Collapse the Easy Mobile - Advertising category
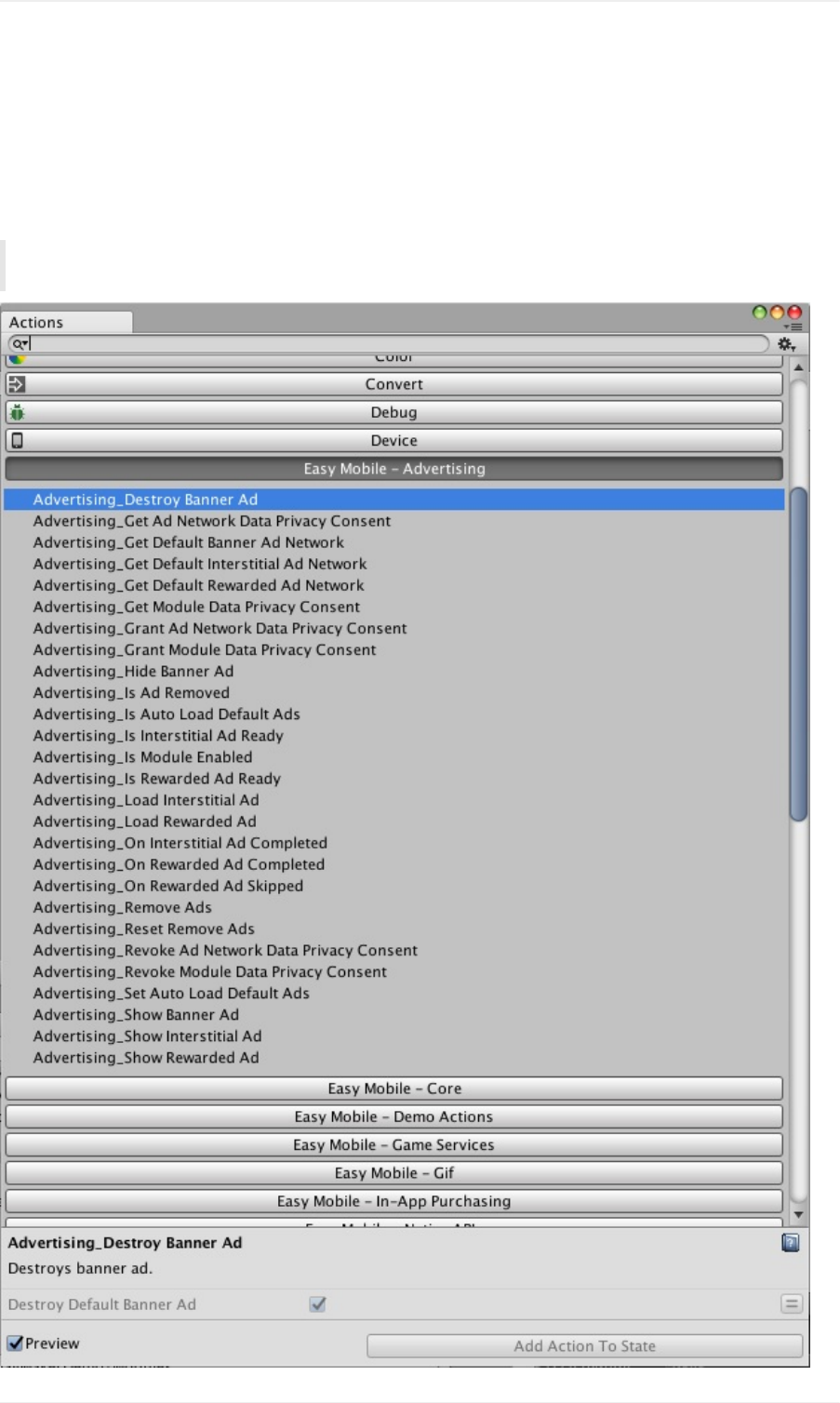840x1403 pixels. 394,469
